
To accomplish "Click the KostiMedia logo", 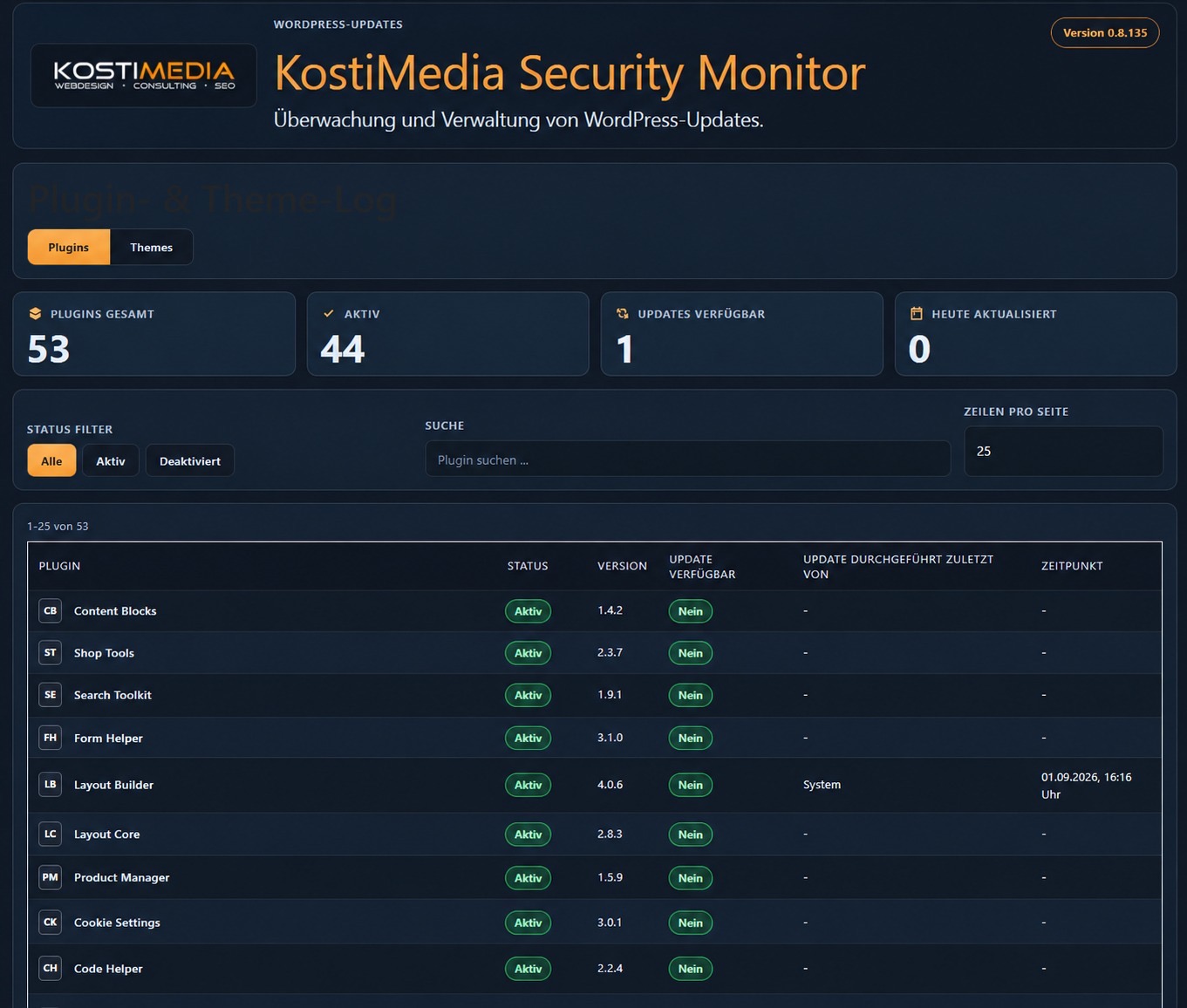I will [x=144, y=76].
